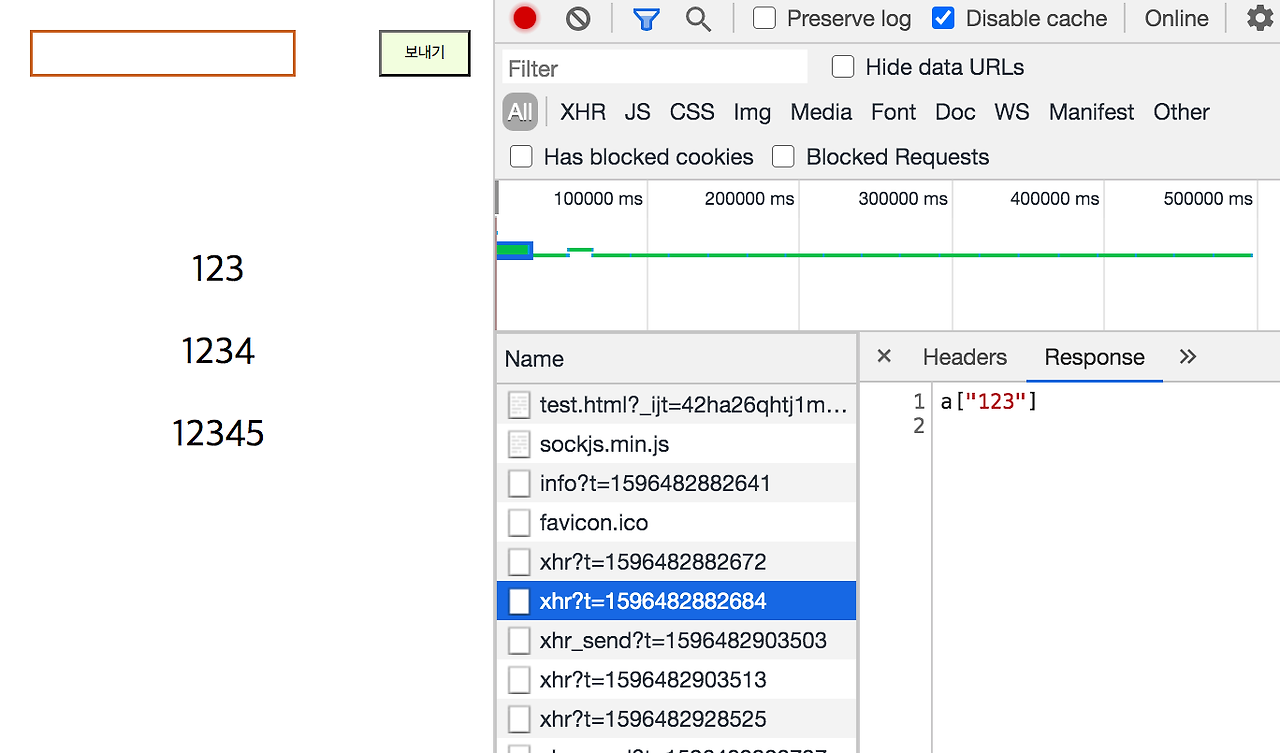Viewport: 1280px width, 753px height.
Task: Open DevTools settings gear
Action: 1259,17
